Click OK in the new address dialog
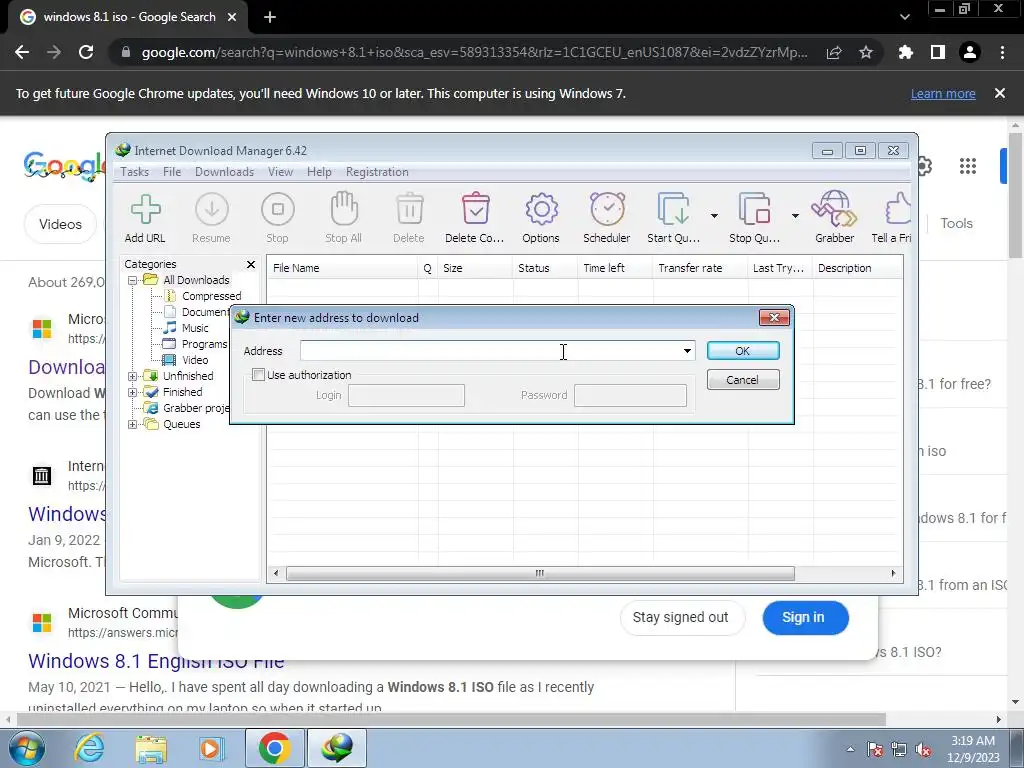 743,351
